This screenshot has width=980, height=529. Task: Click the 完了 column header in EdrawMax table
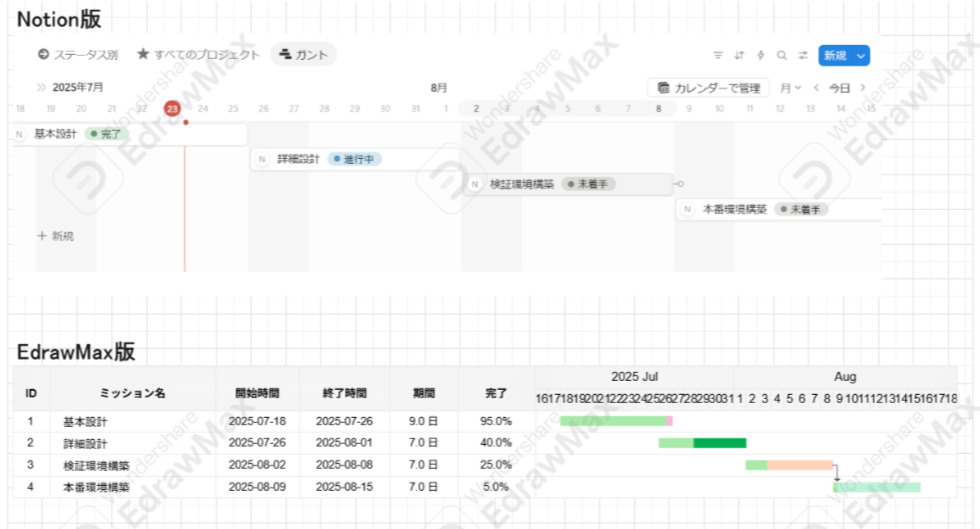(496, 393)
